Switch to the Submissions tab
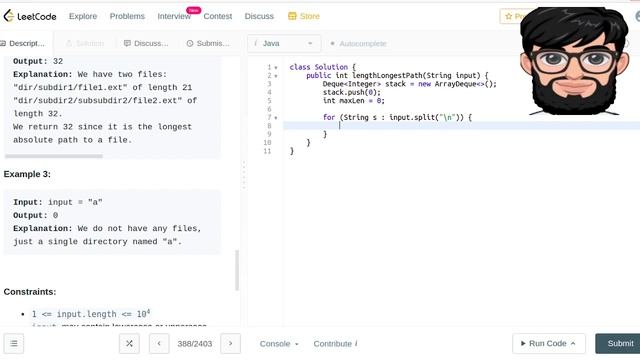Image resolution: width=640 pixels, height=360 pixels. (208, 43)
